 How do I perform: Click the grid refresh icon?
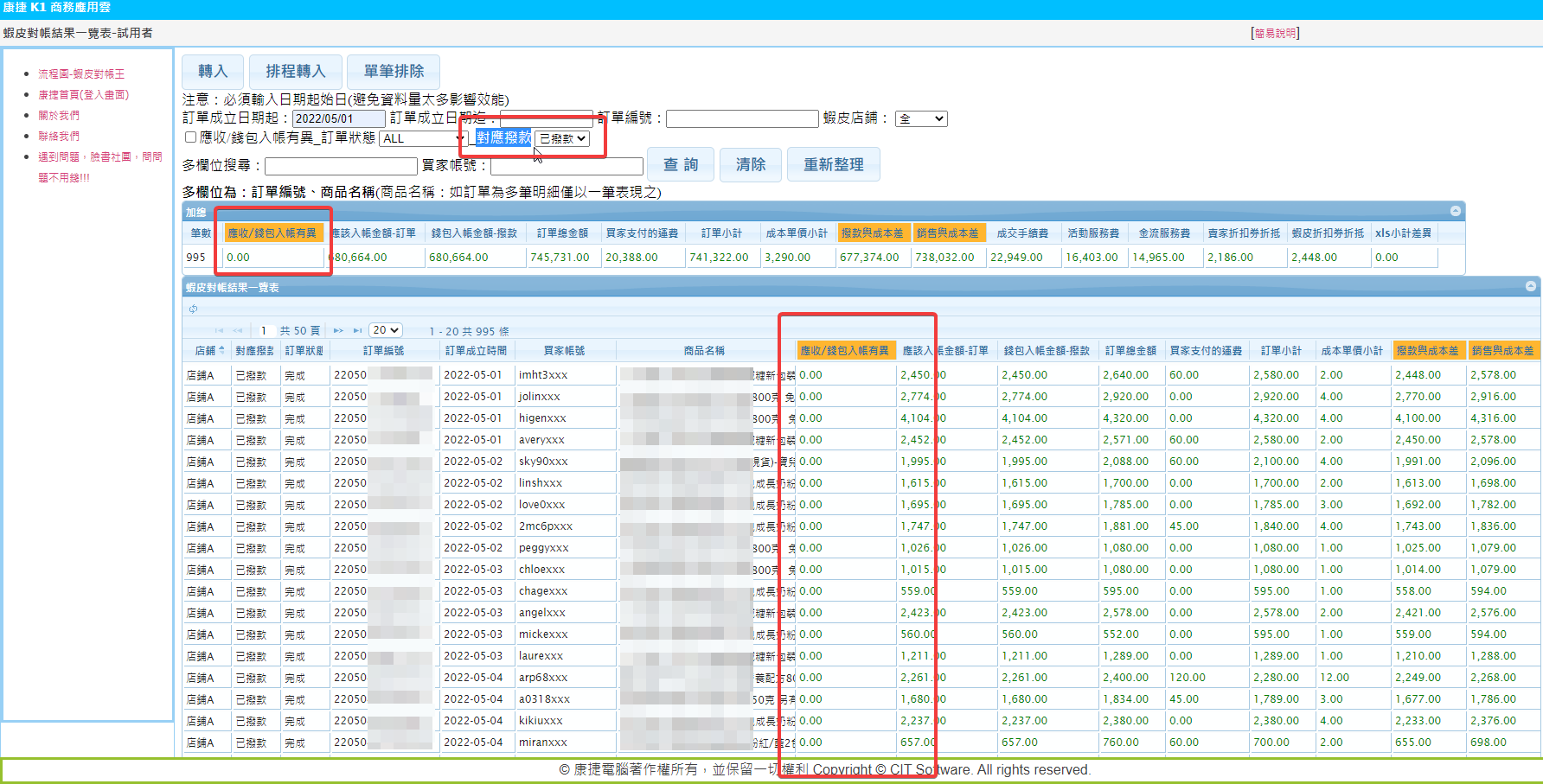[193, 309]
